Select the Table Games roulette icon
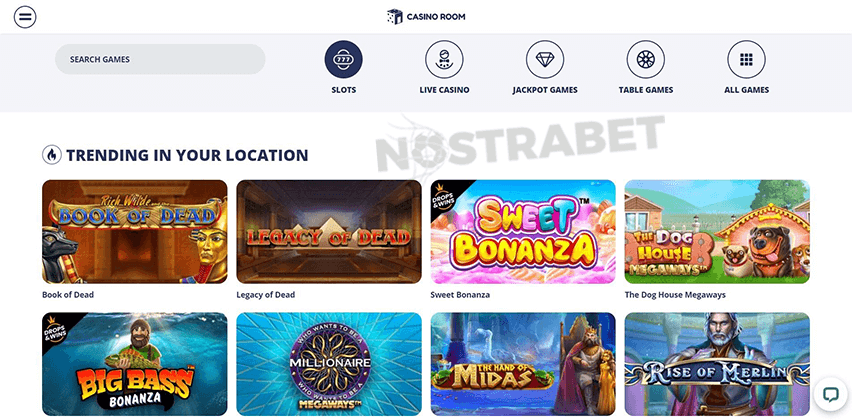Viewport: 852px width, 420px height. 646,59
